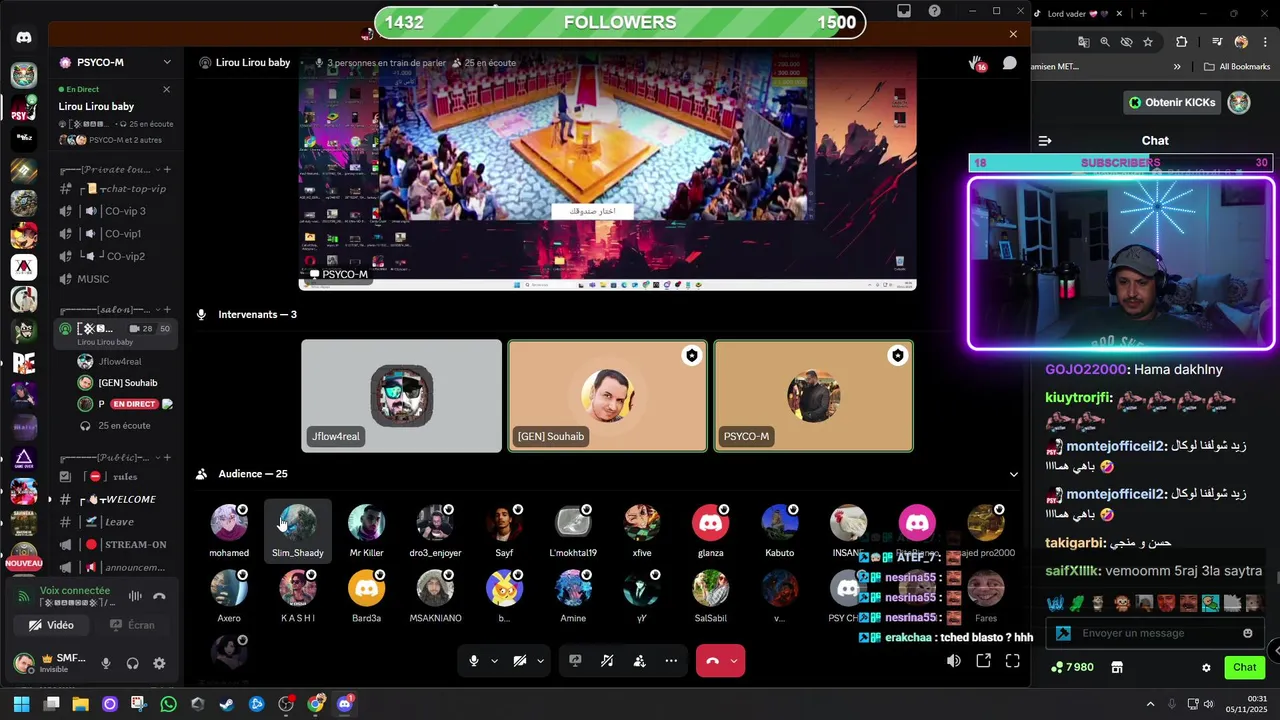
Task: Open the rules channel
Action: tap(115, 477)
